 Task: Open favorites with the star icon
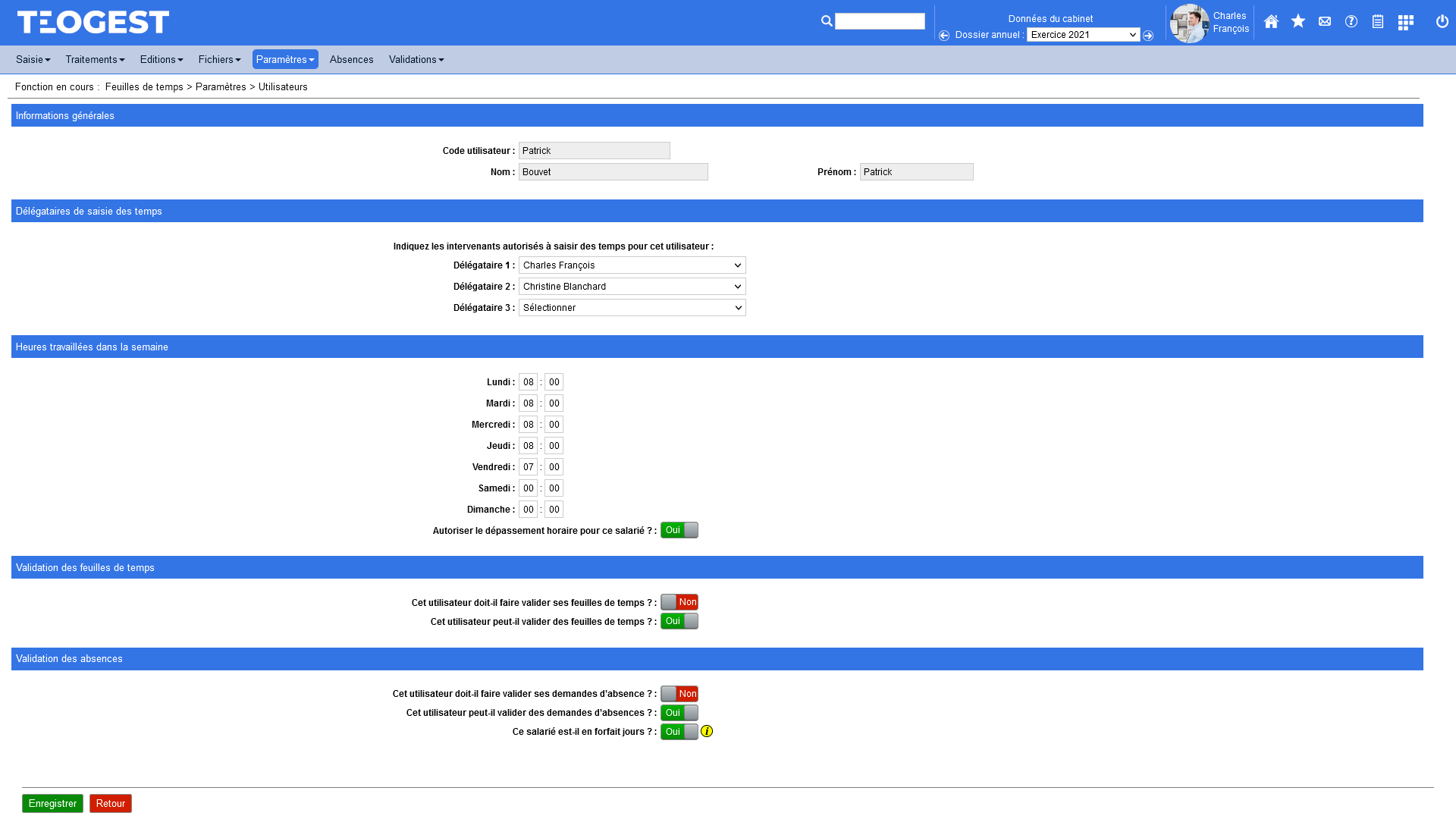tap(1298, 21)
